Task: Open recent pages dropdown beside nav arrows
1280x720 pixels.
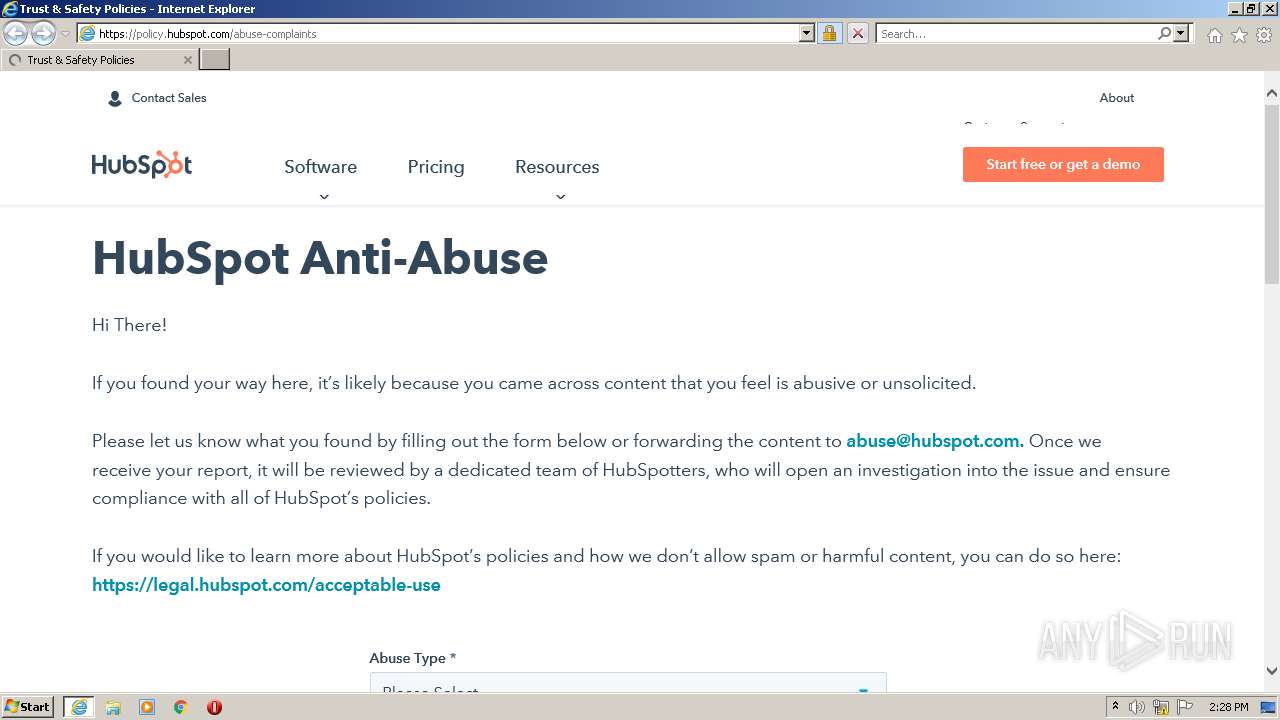Action: click(65, 34)
